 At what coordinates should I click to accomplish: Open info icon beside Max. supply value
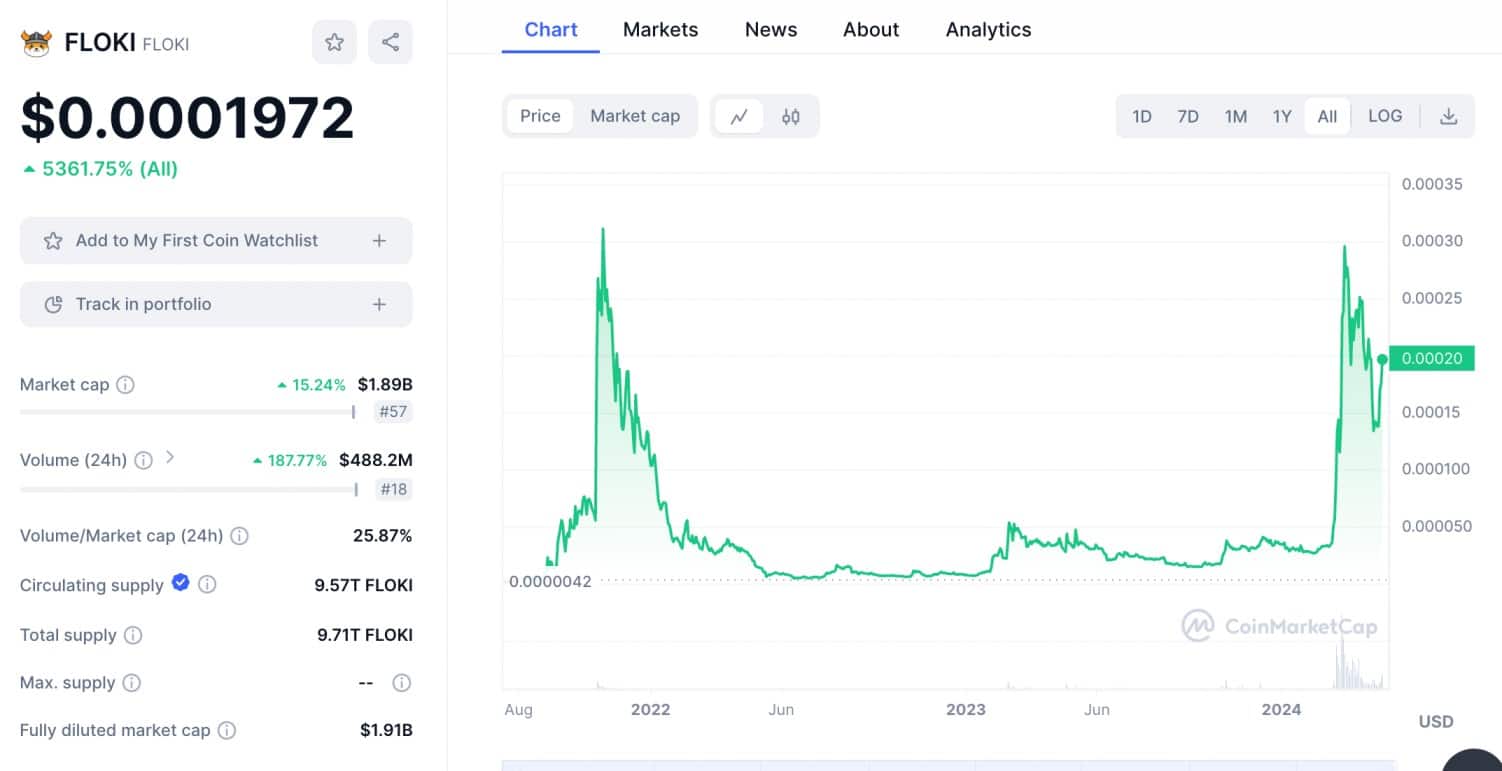[x=401, y=683]
